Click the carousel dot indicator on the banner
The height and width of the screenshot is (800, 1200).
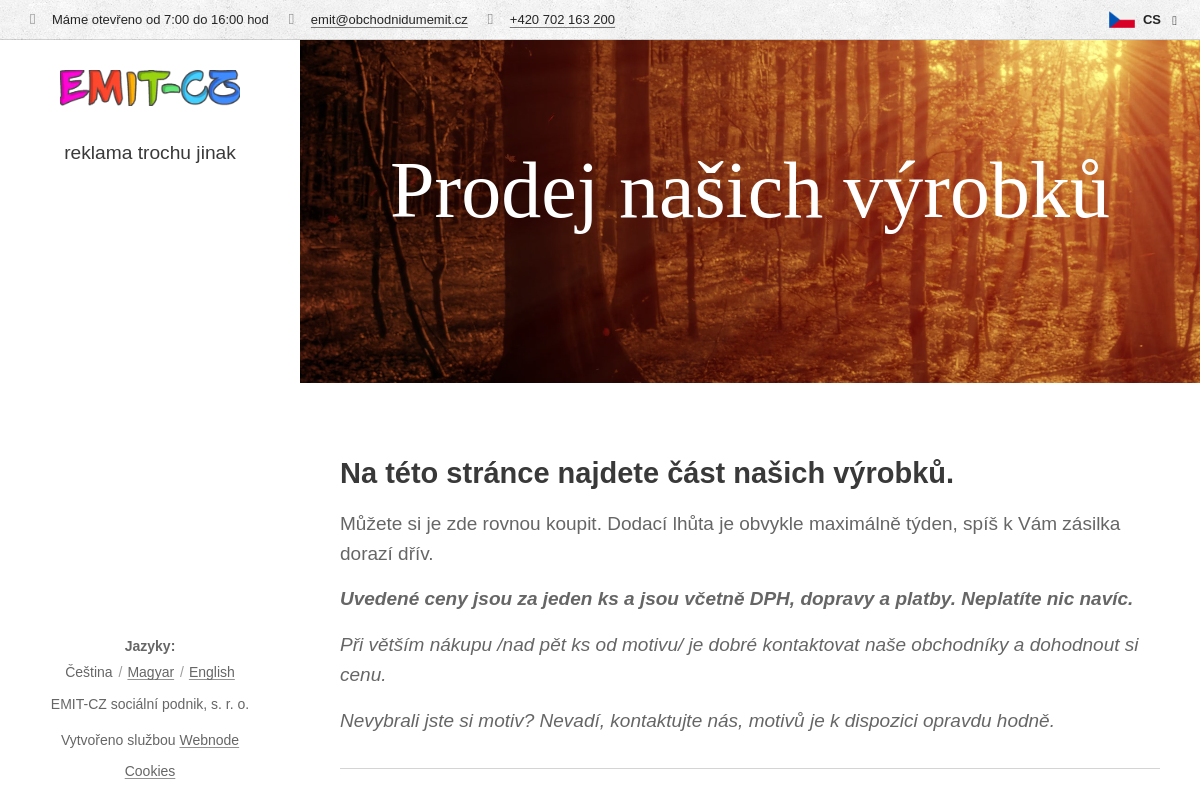(605, 330)
